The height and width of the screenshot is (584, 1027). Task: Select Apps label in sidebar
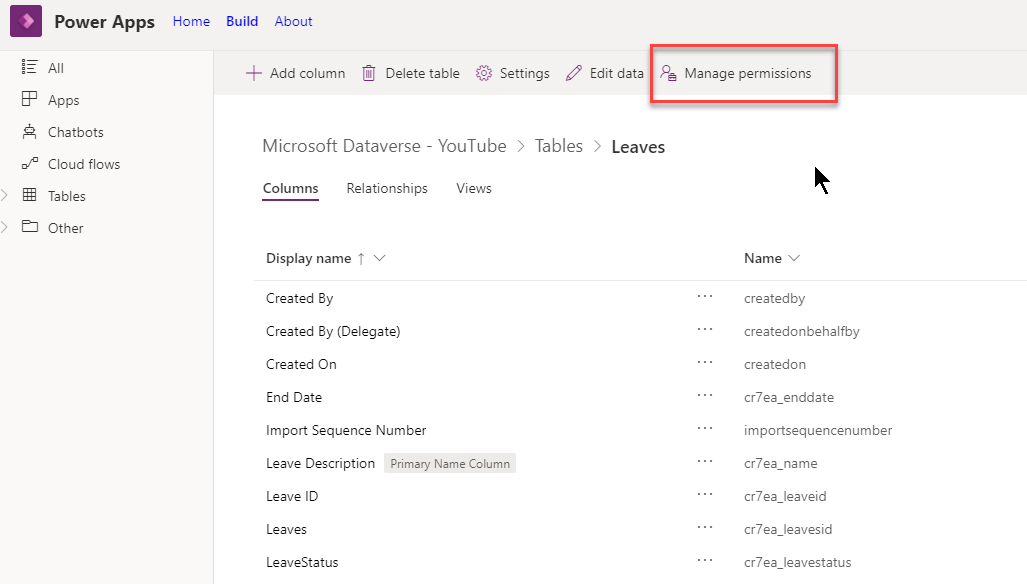click(64, 100)
